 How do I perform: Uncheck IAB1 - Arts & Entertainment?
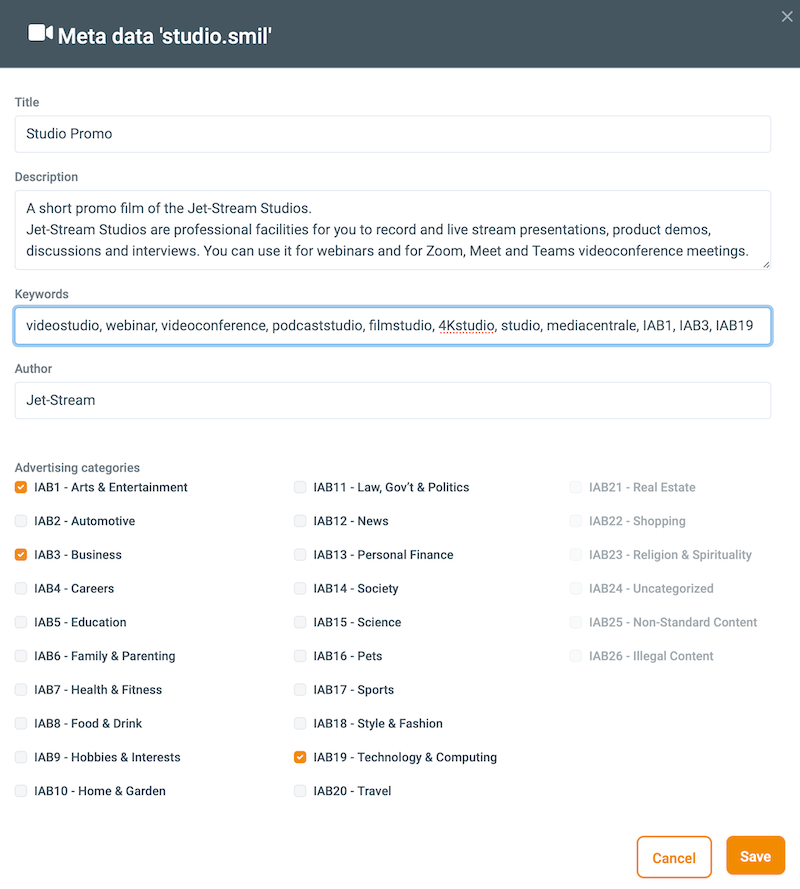pos(21,488)
